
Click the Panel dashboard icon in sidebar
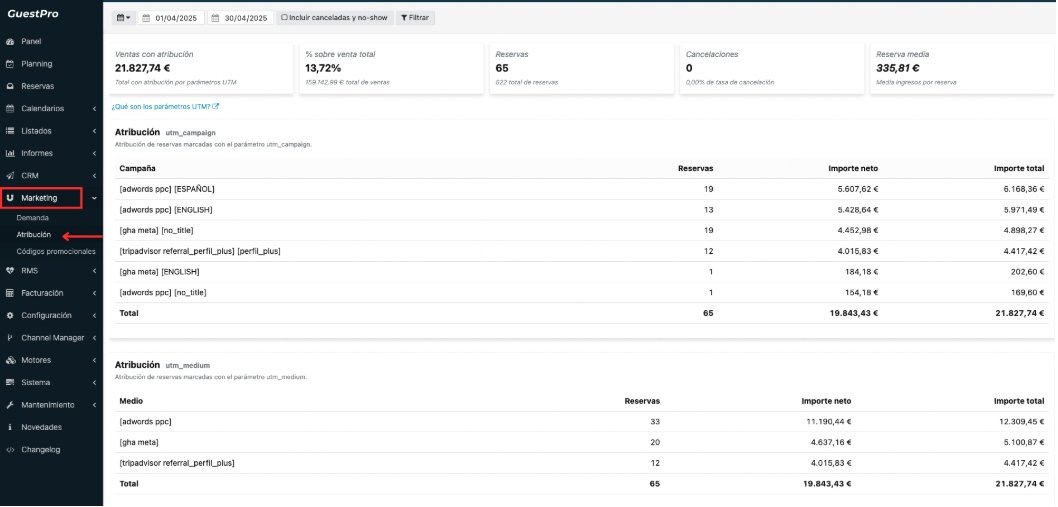click(10, 42)
